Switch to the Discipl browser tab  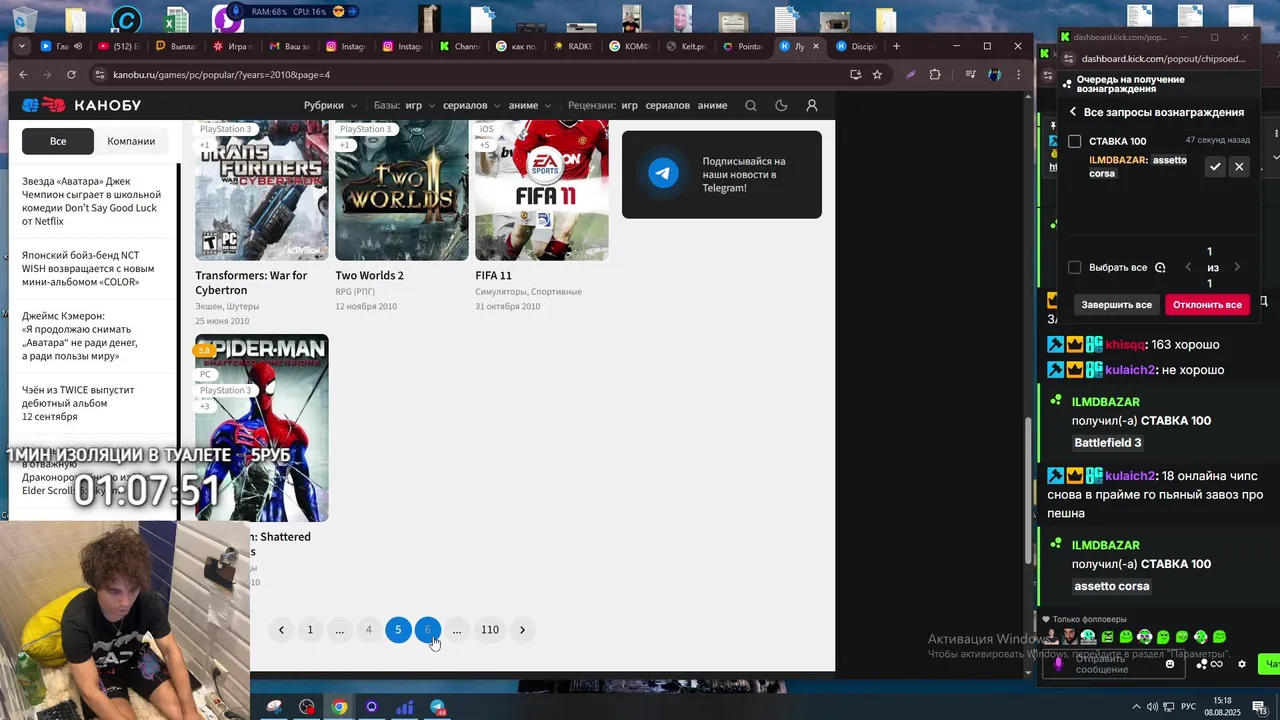pos(856,46)
